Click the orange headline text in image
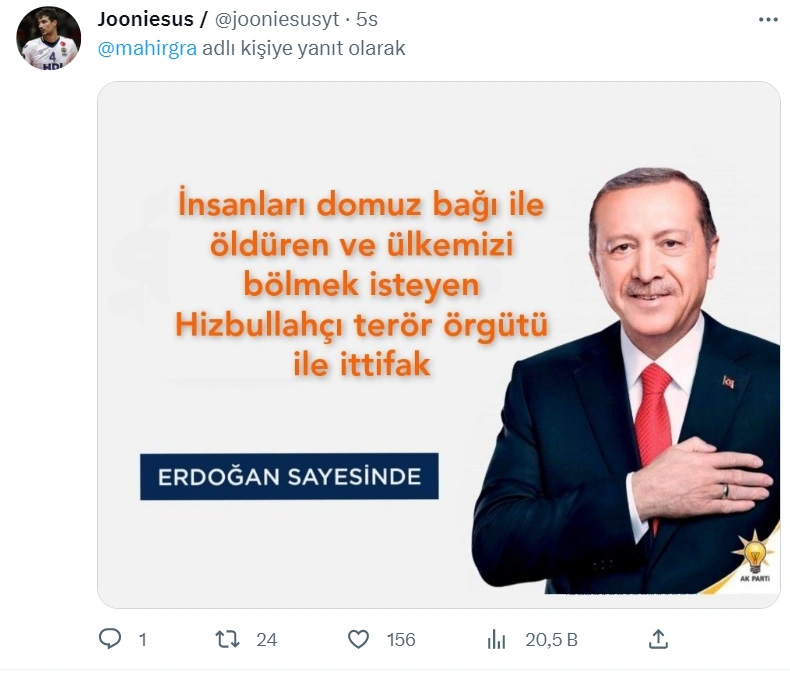790x673 pixels. (x=361, y=283)
